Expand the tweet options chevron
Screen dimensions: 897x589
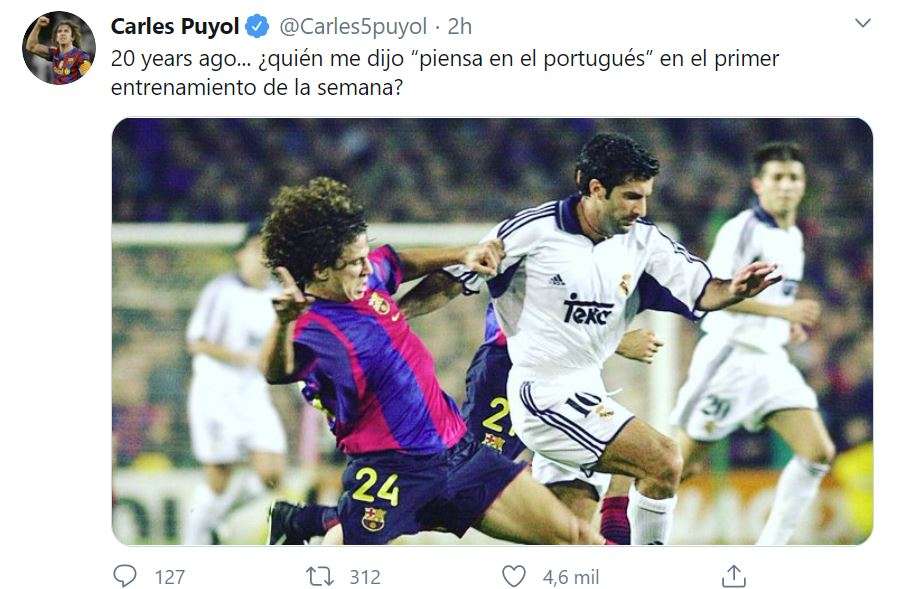pos(862,23)
